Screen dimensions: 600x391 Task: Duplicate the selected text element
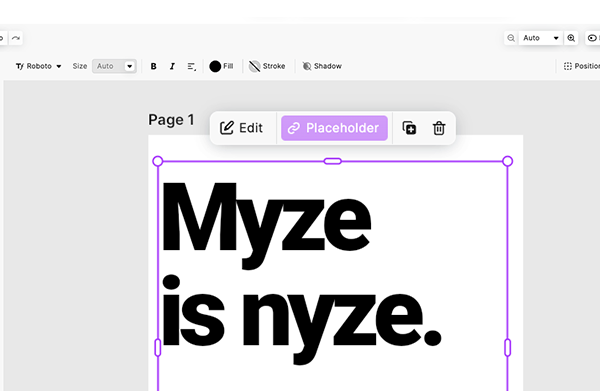pos(409,128)
